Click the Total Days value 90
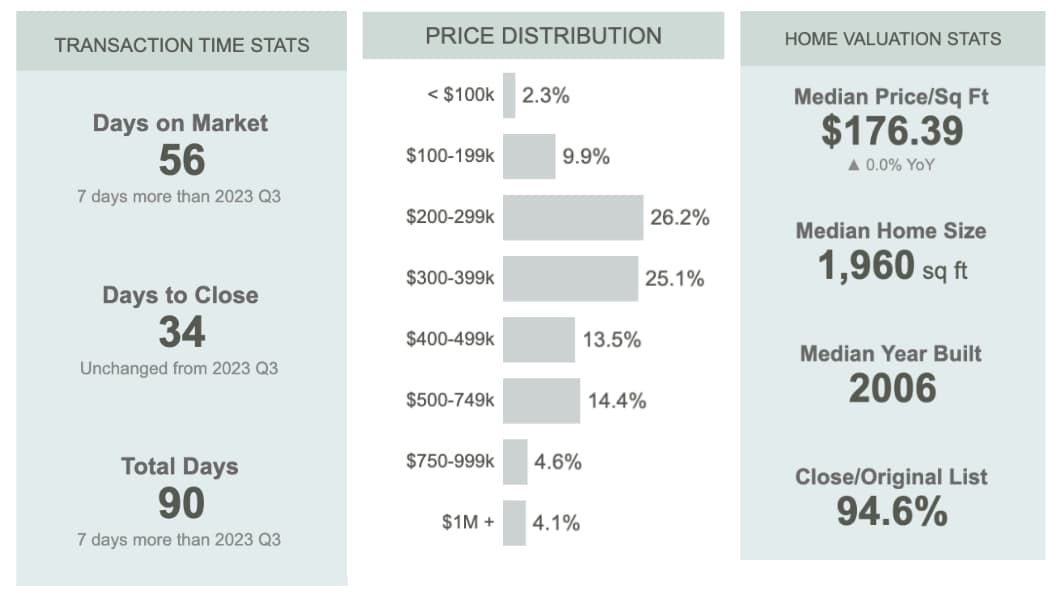The image size is (1058, 604). tap(181, 503)
